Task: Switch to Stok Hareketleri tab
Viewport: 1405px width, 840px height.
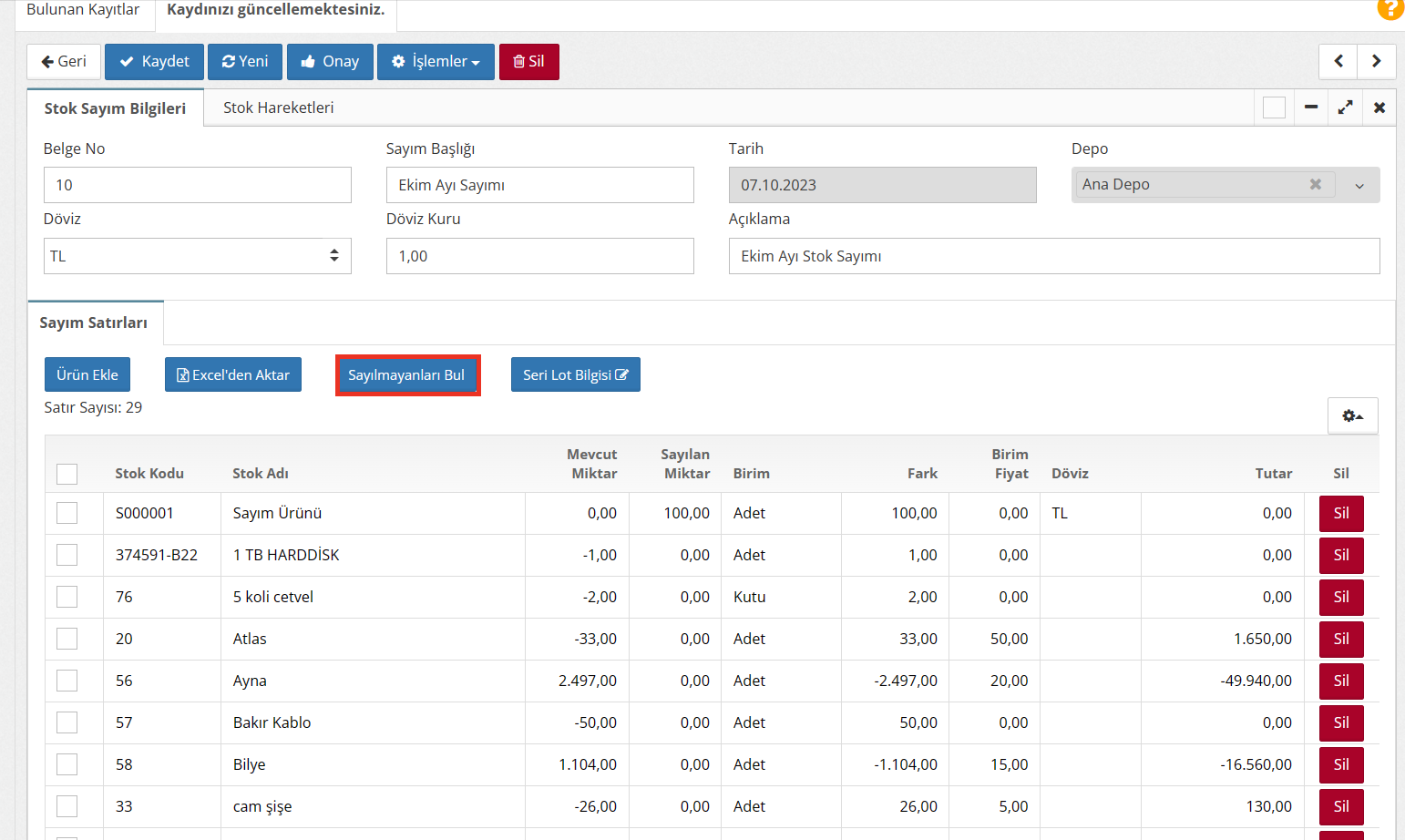Action: (x=278, y=108)
